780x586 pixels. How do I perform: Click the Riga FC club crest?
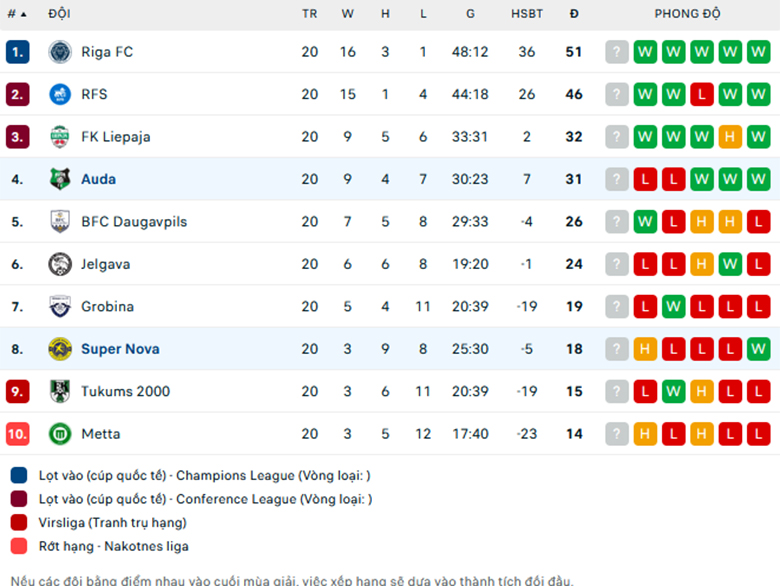[x=60, y=52]
